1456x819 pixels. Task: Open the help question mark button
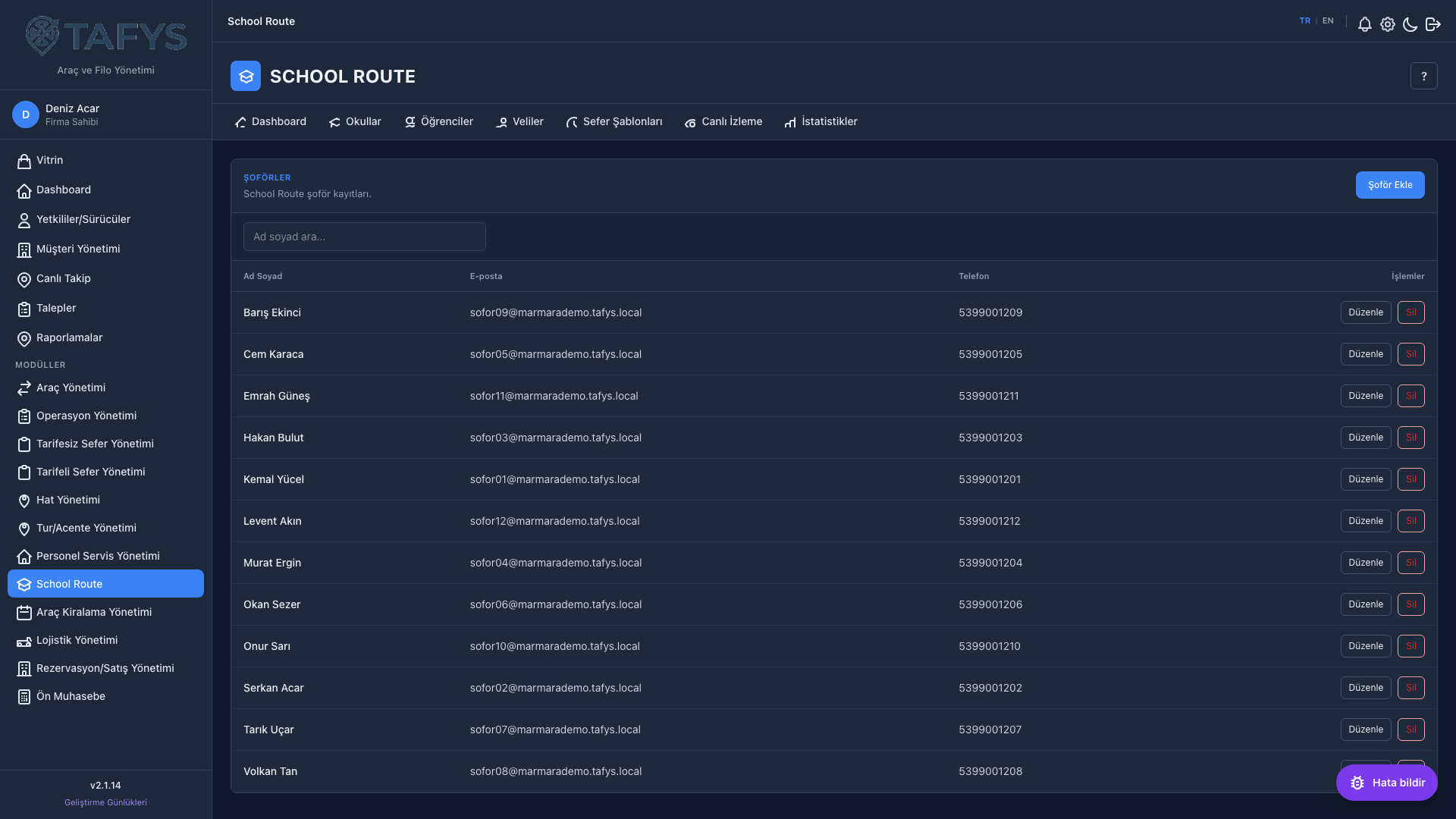(1423, 76)
